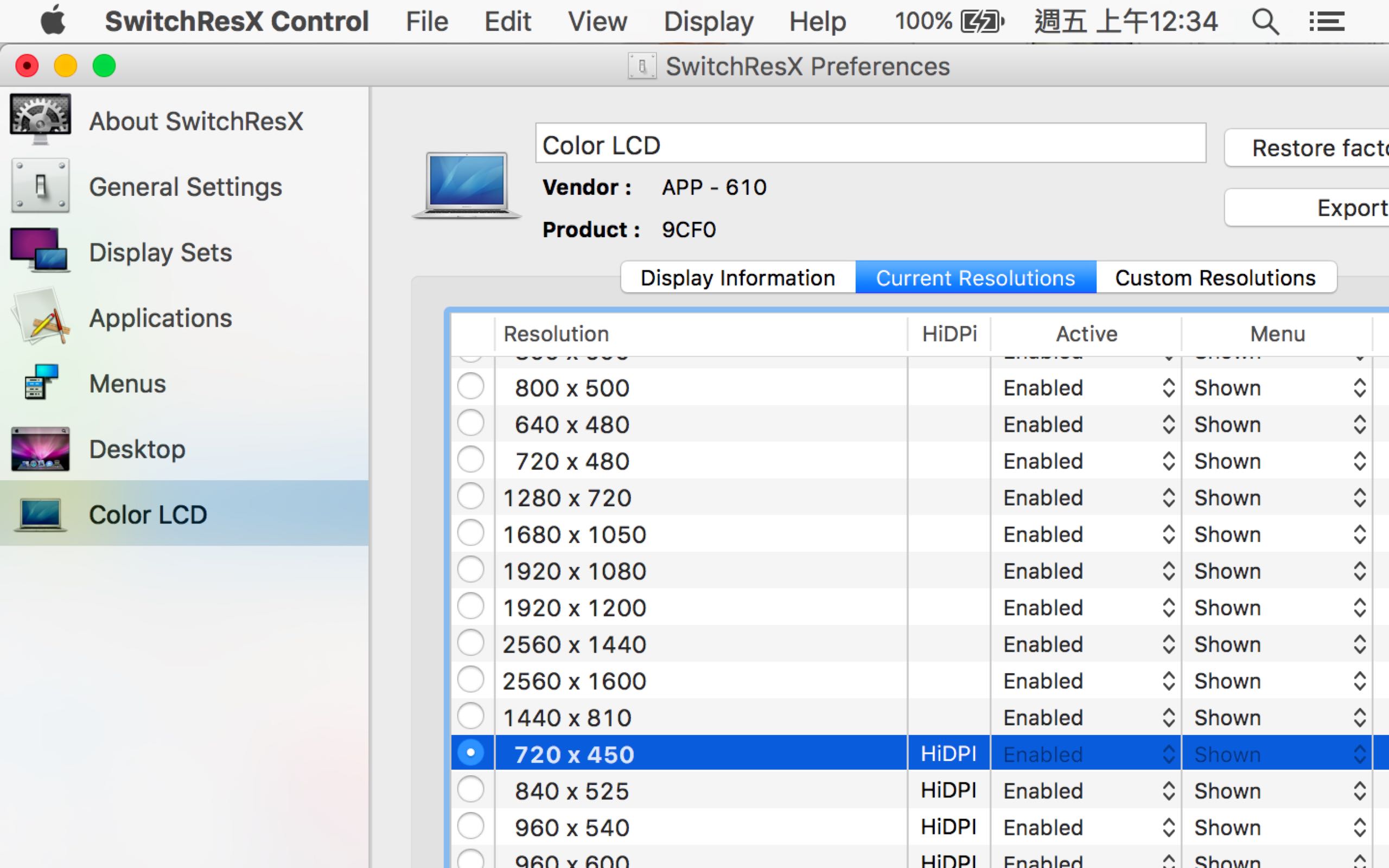Select the 800 x 500 radio button

pyautogui.click(x=470, y=386)
